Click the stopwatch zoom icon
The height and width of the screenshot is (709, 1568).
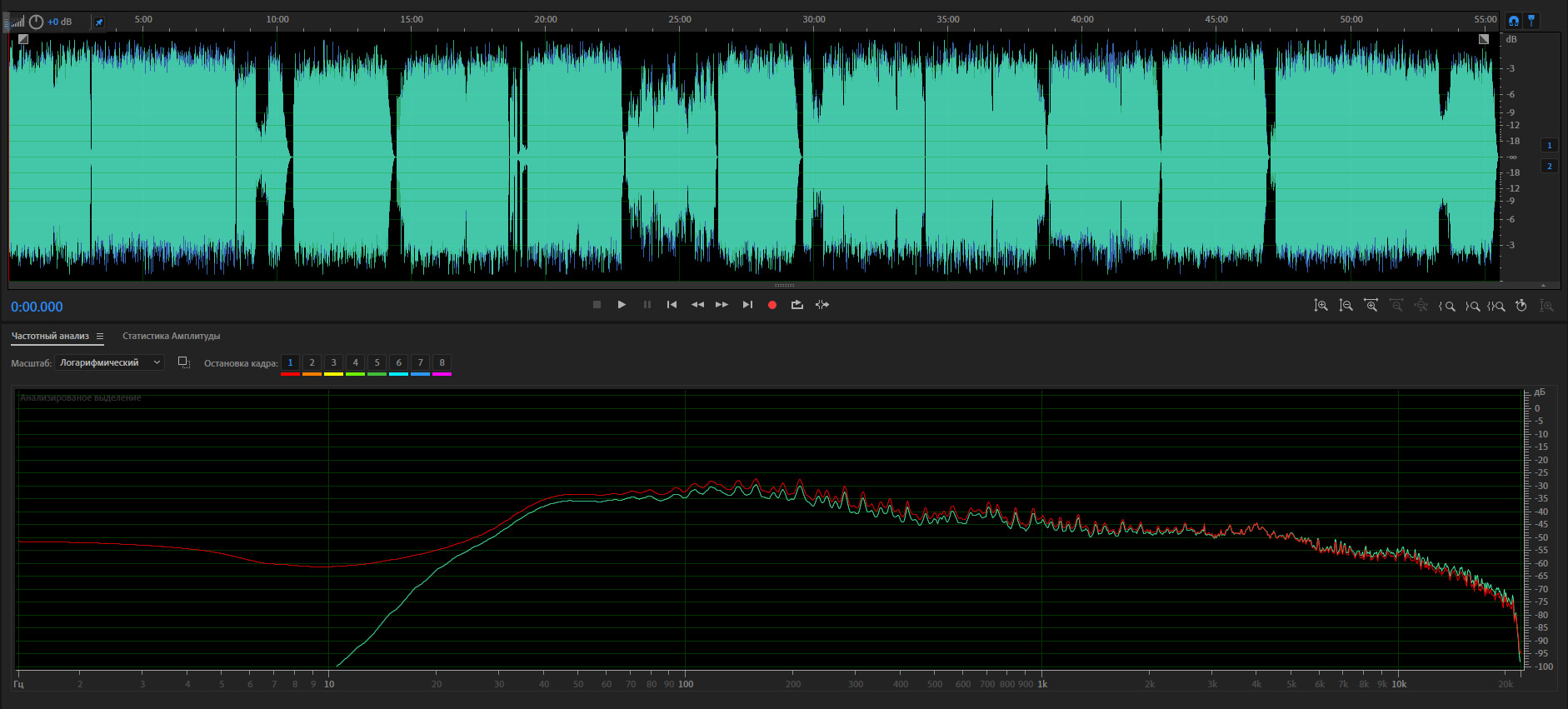pos(1521,306)
